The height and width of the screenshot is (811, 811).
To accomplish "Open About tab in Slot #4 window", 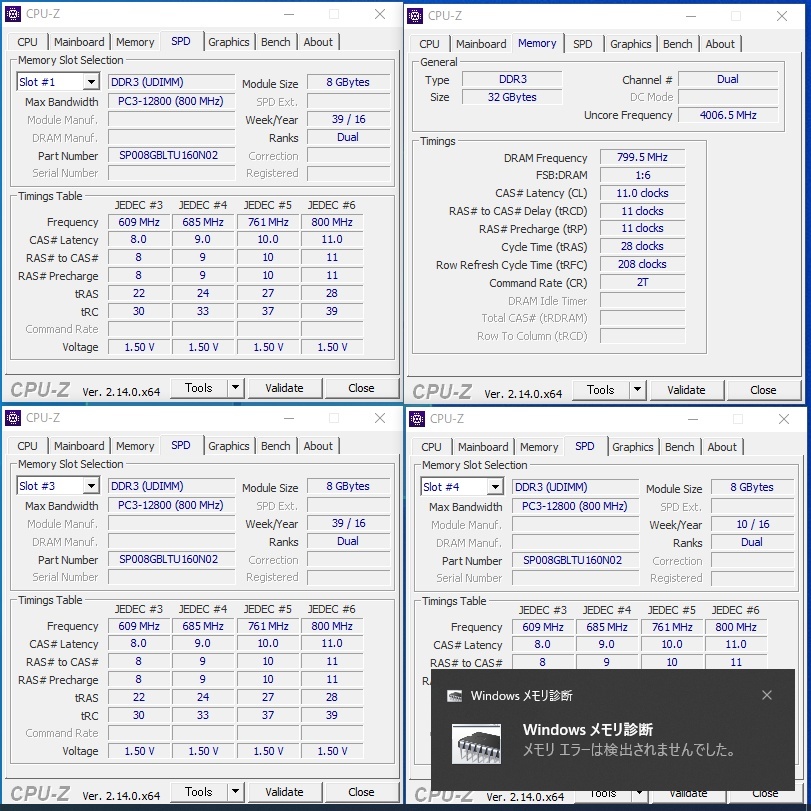I will [722, 447].
